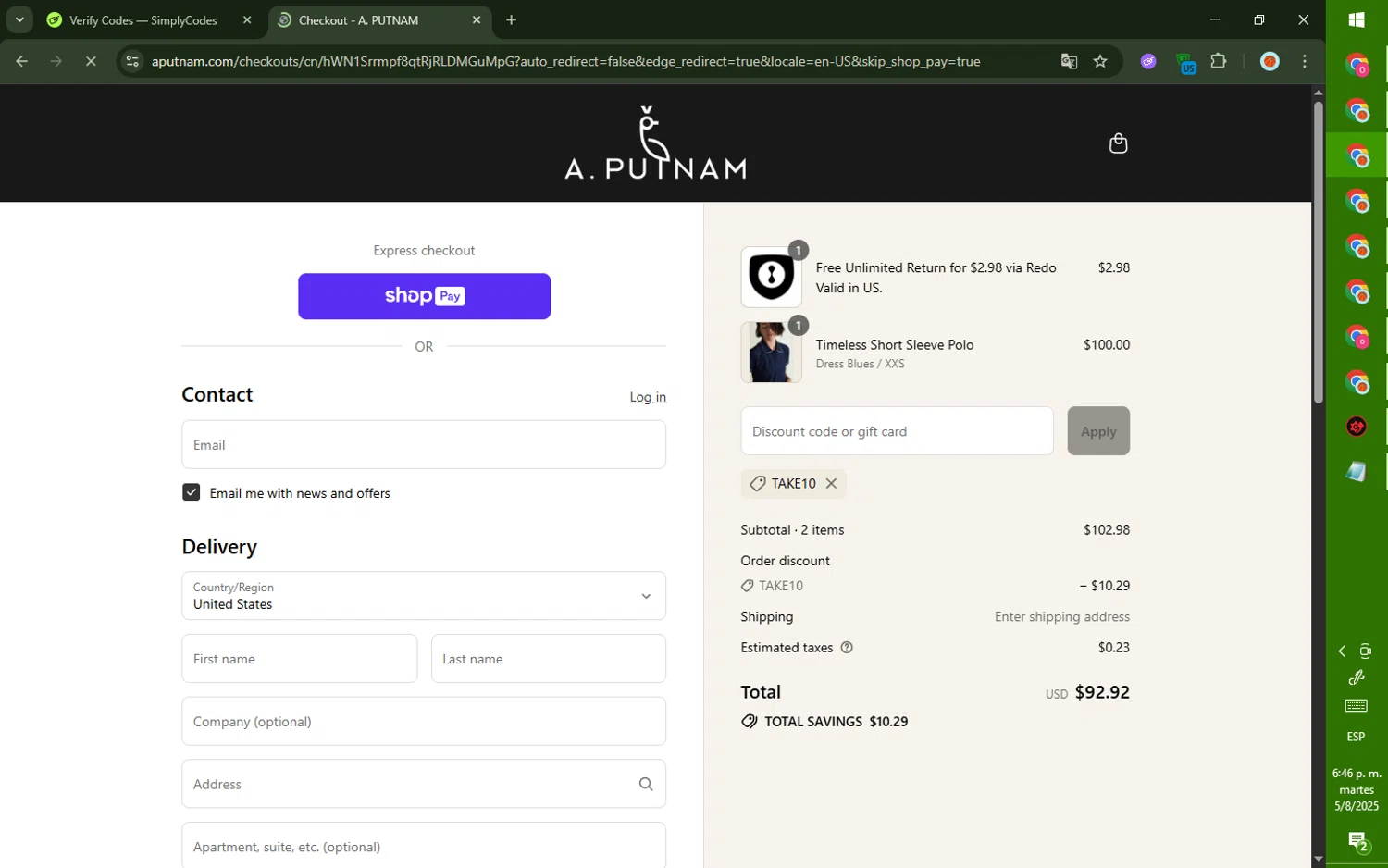
Task: Focus the Company (optional) field
Action: [x=424, y=722]
